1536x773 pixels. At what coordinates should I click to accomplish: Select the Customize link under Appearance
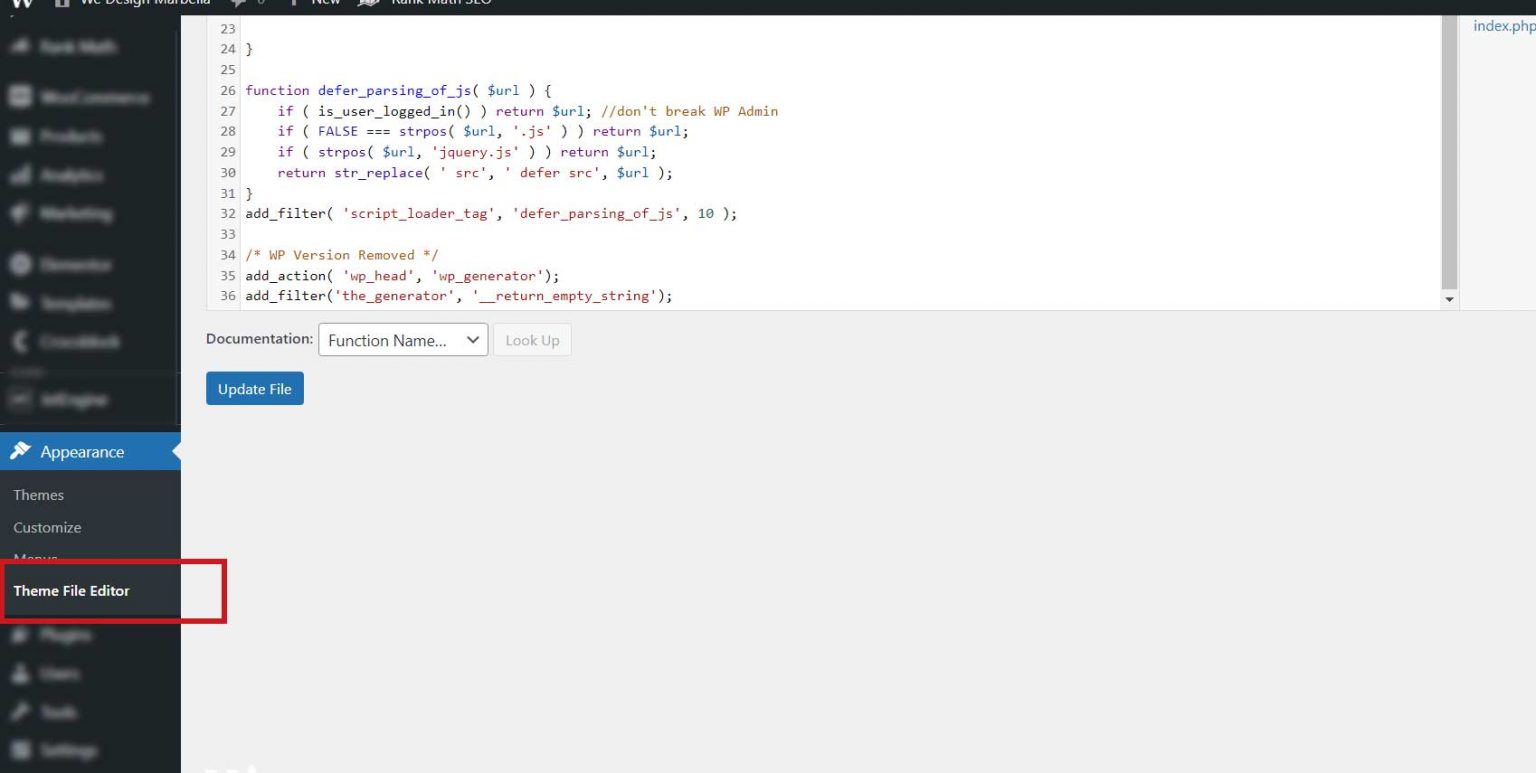point(47,527)
